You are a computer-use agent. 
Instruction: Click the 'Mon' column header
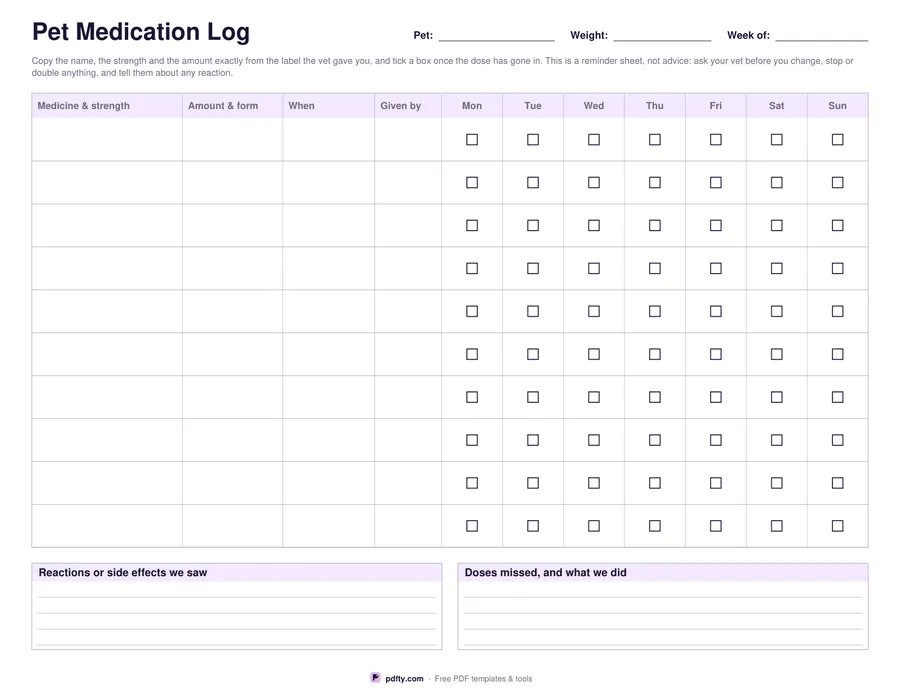[472, 106]
